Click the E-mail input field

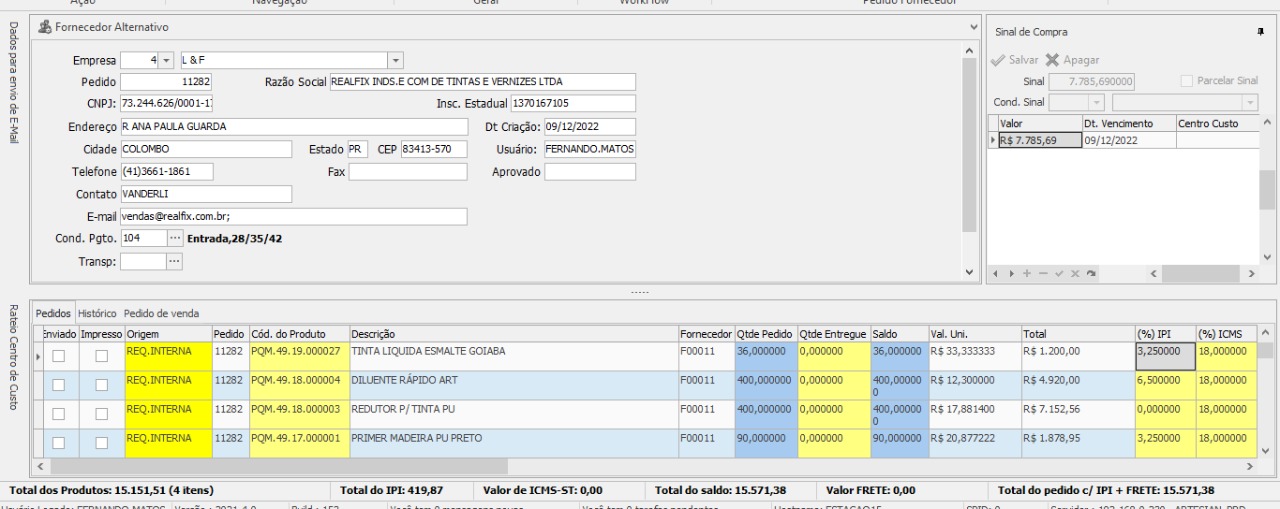[293, 217]
